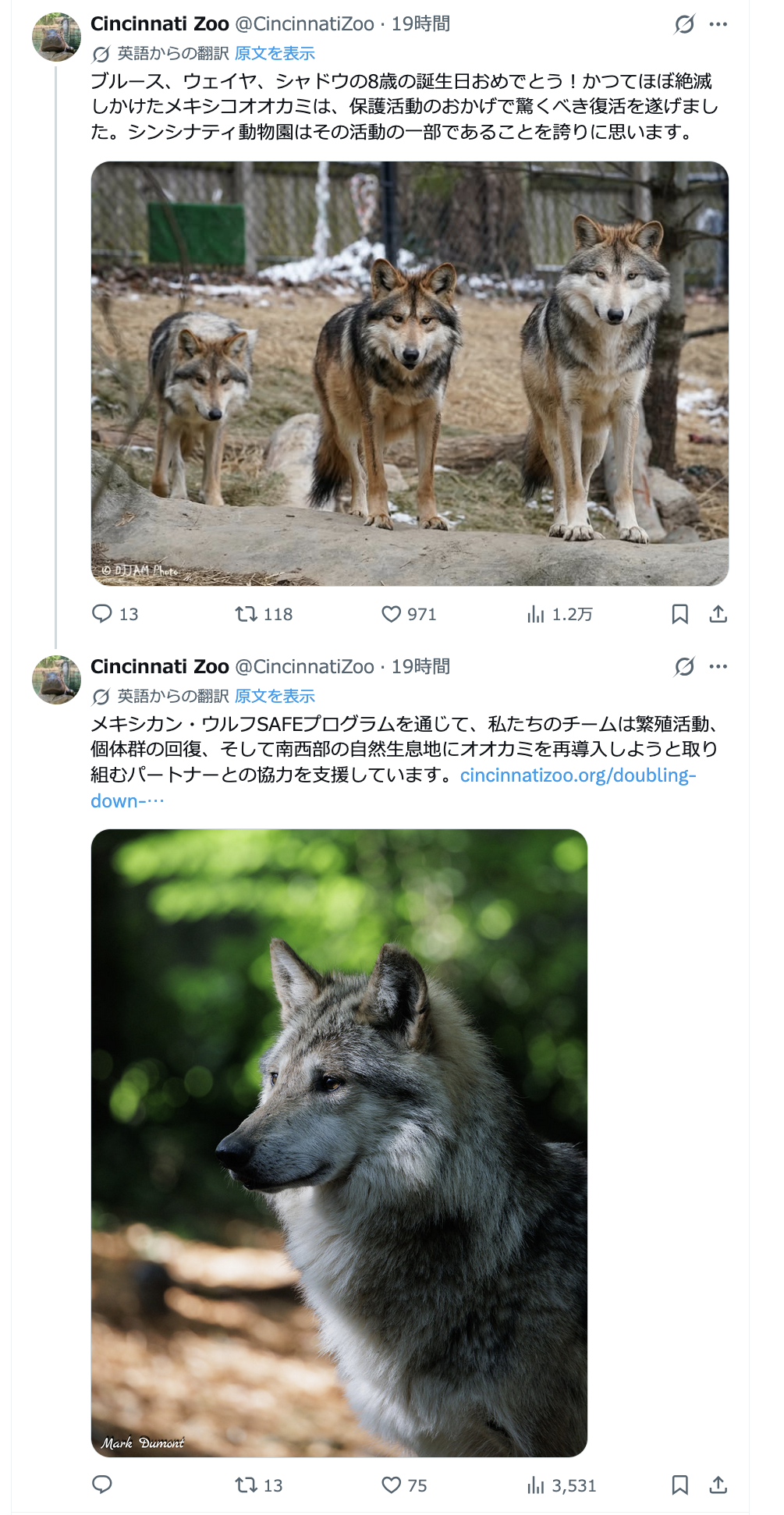The height and width of the screenshot is (1515, 784).
Task: Like the tweet with 75 likes
Action: pos(391,1485)
